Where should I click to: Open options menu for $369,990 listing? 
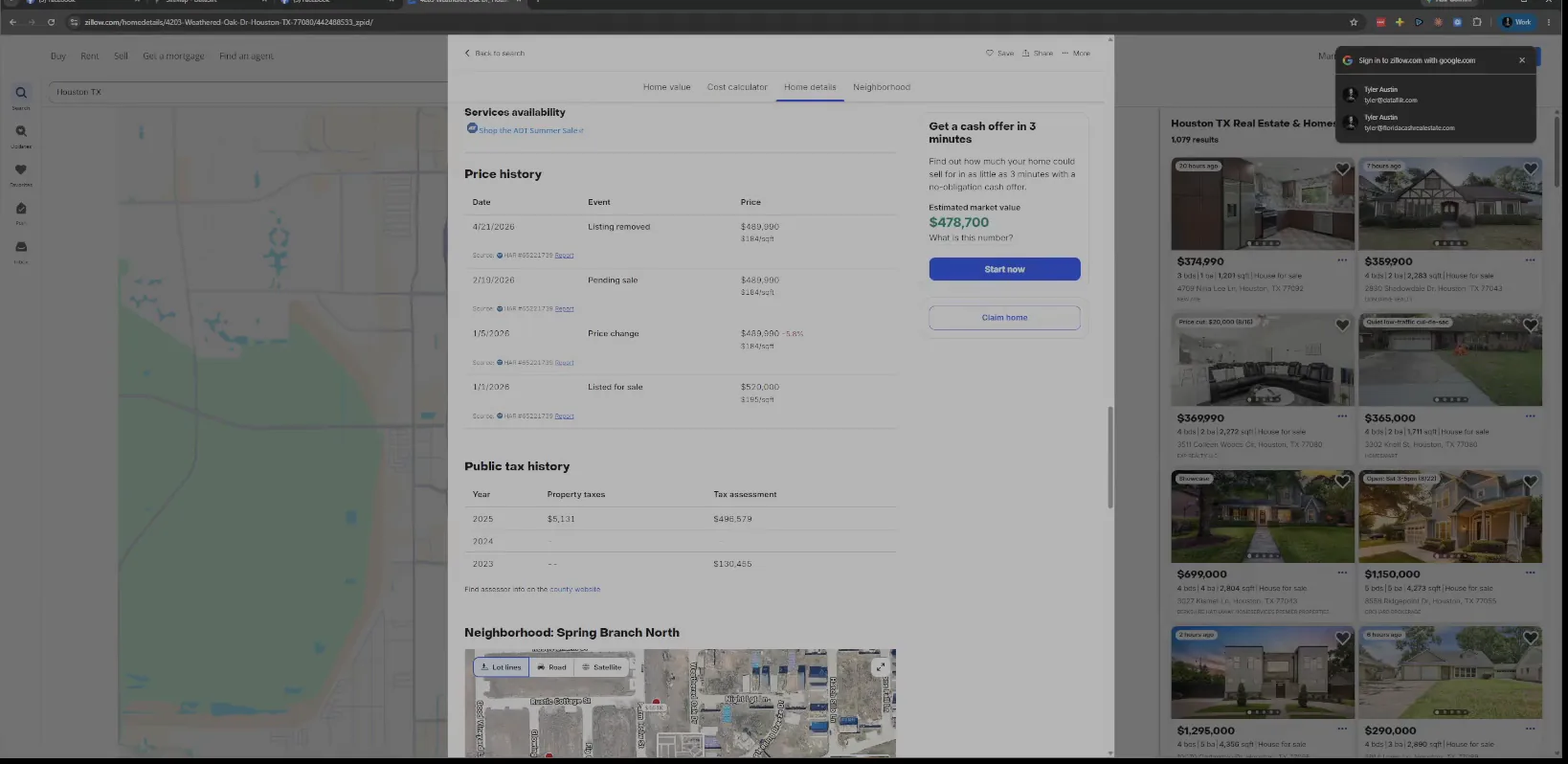[1342, 416]
